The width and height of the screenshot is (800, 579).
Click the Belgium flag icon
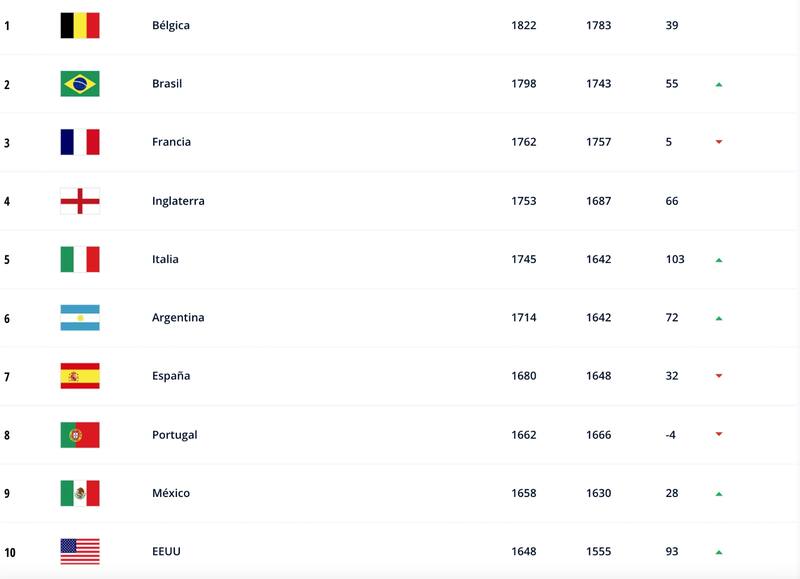80,25
